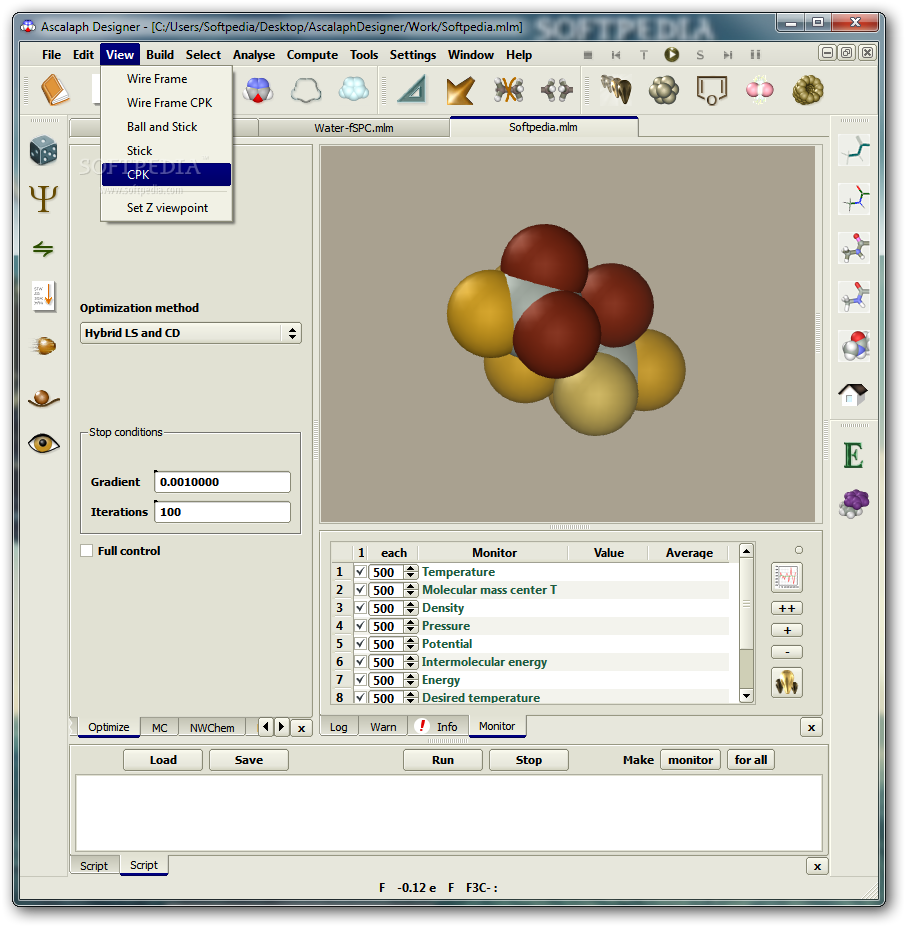Click the box-with-atom container toolbar icon
This screenshot has height=927, width=906.
click(x=711, y=90)
